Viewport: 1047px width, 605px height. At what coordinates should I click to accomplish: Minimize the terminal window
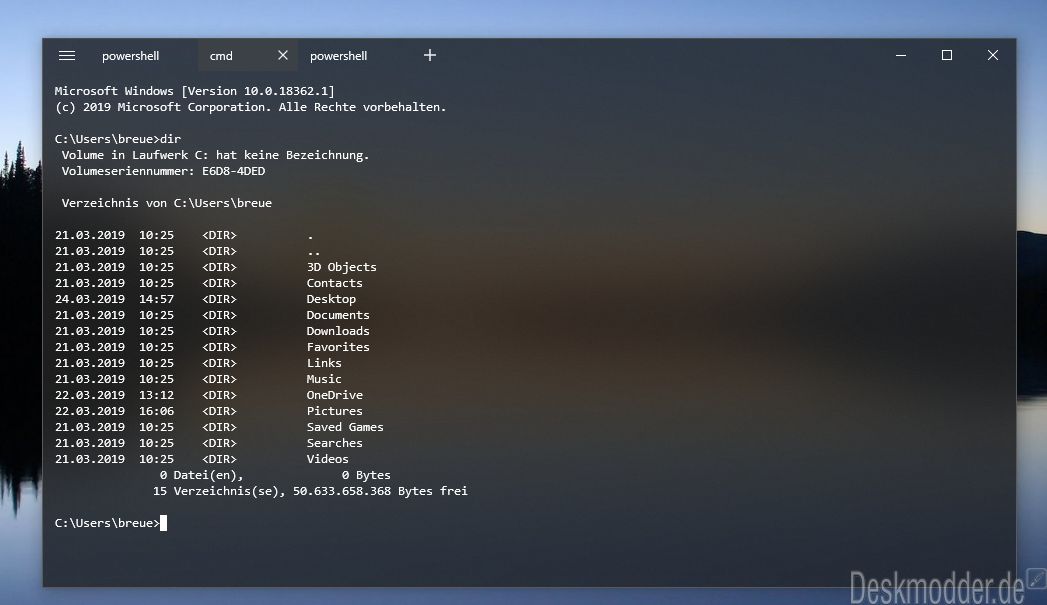(901, 55)
